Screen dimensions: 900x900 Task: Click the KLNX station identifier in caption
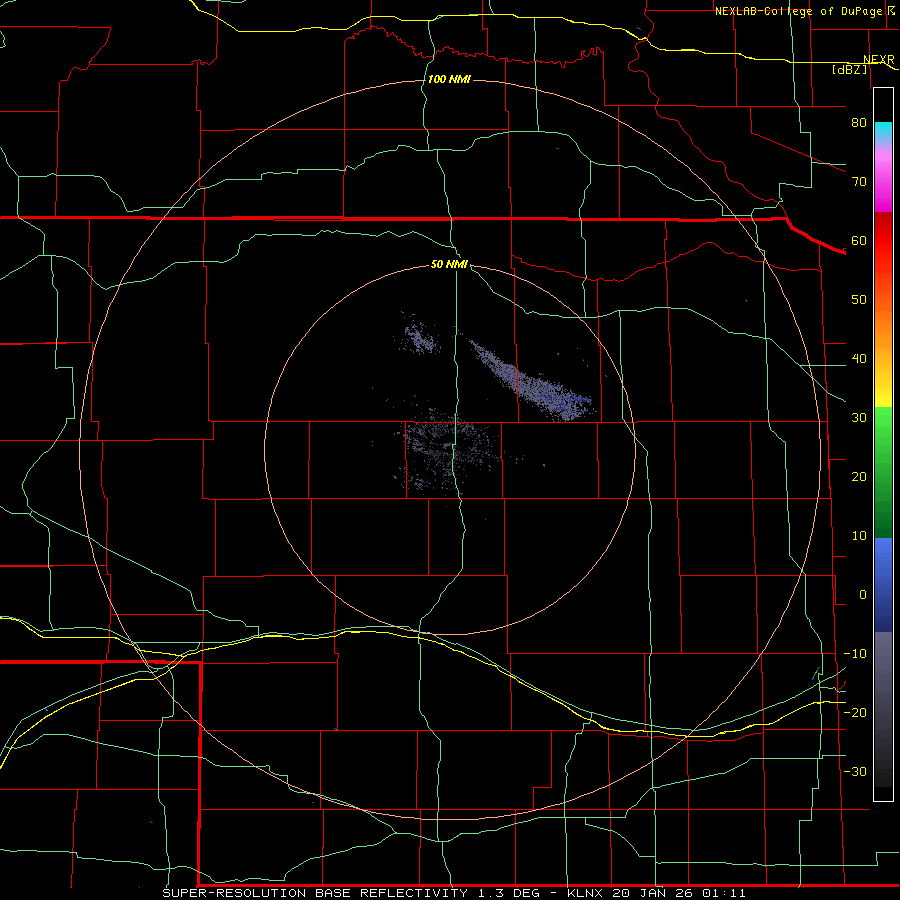point(585,893)
